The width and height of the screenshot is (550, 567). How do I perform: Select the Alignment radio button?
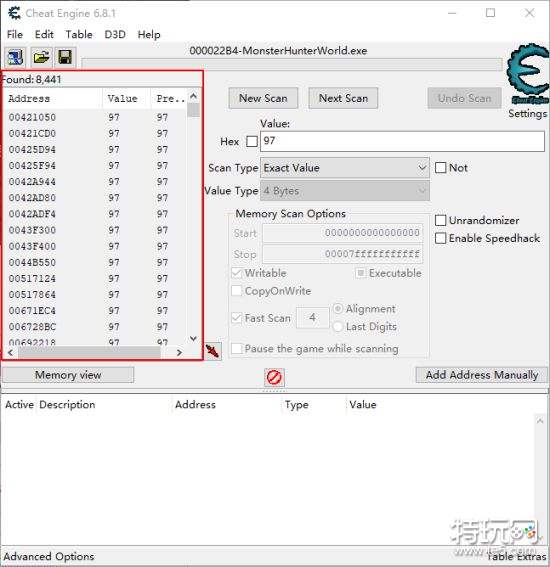pos(338,309)
